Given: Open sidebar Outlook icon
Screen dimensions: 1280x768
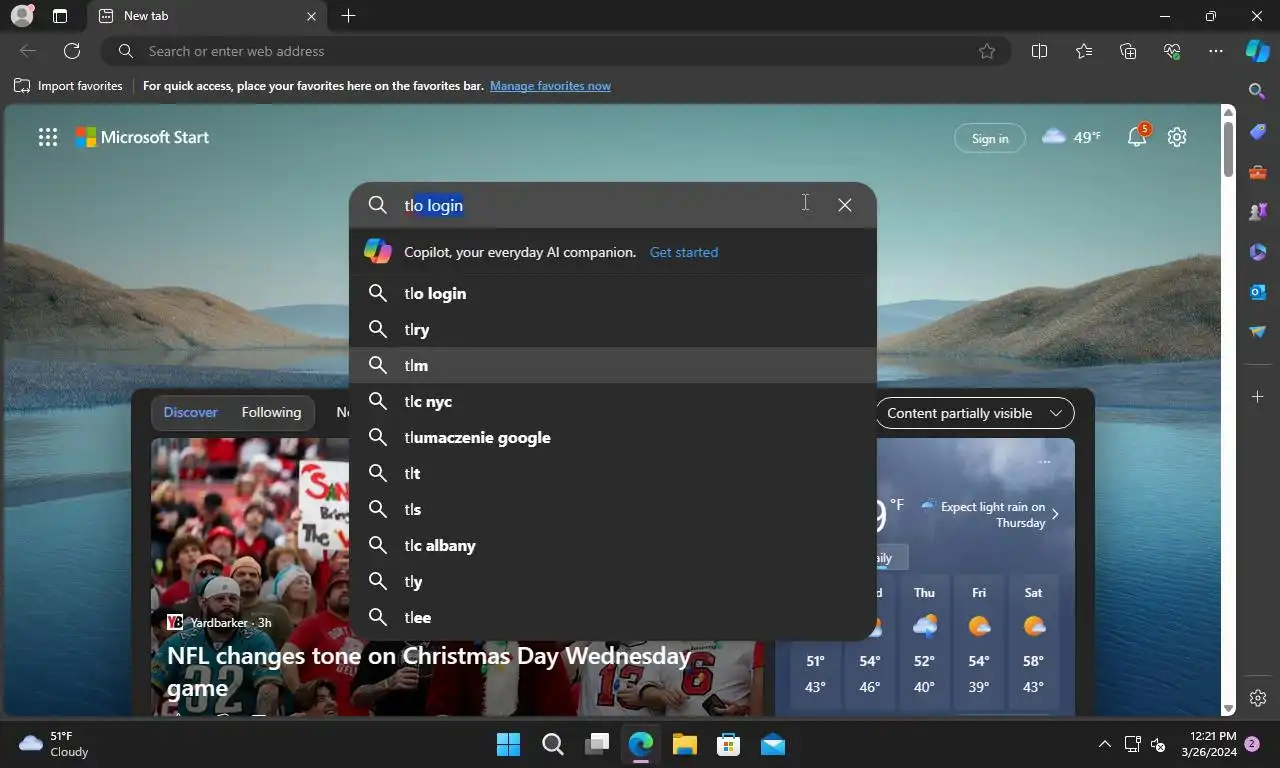Looking at the screenshot, I should [1258, 292].
